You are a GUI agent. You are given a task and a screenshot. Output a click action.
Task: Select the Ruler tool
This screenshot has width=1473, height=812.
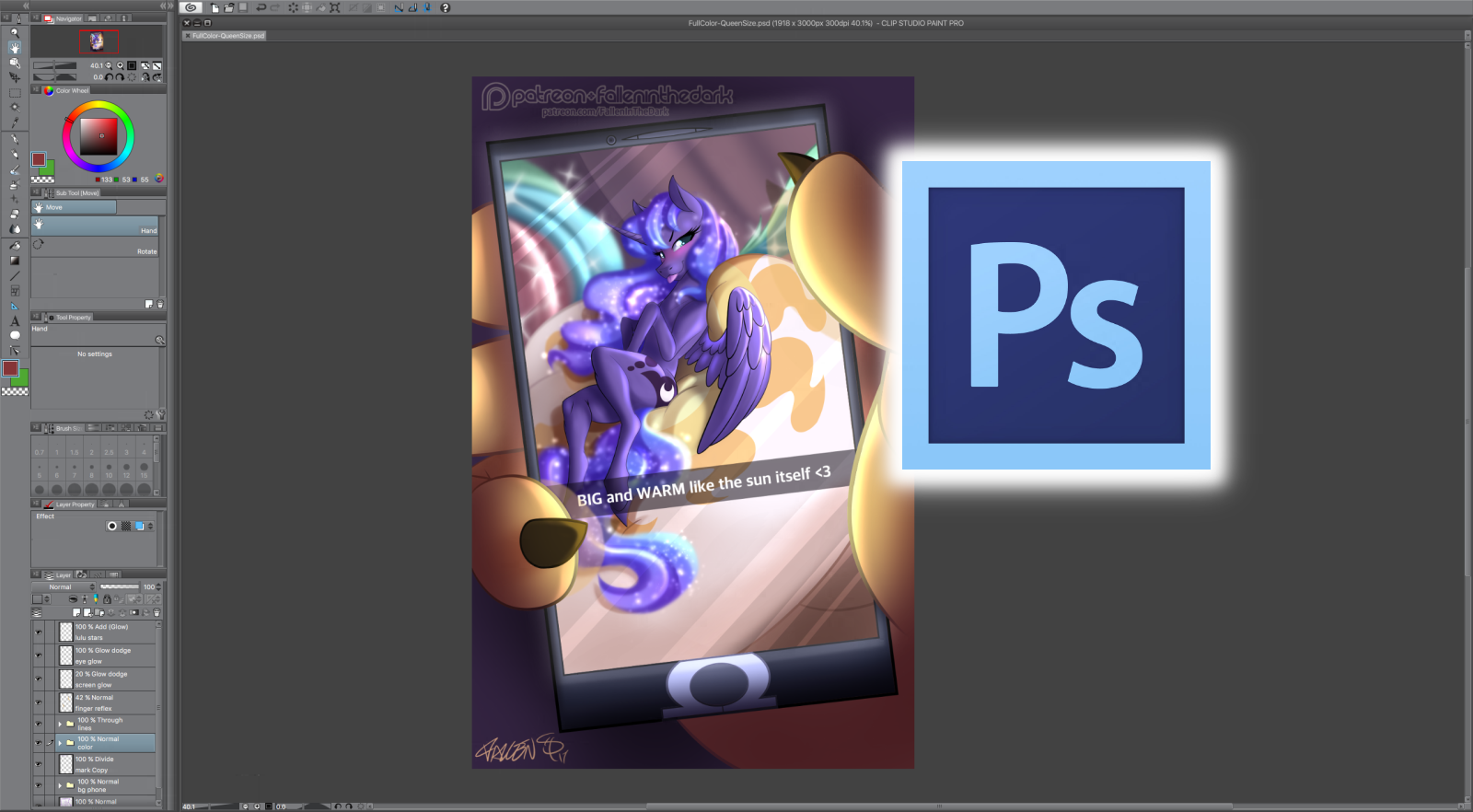point(15,306)
